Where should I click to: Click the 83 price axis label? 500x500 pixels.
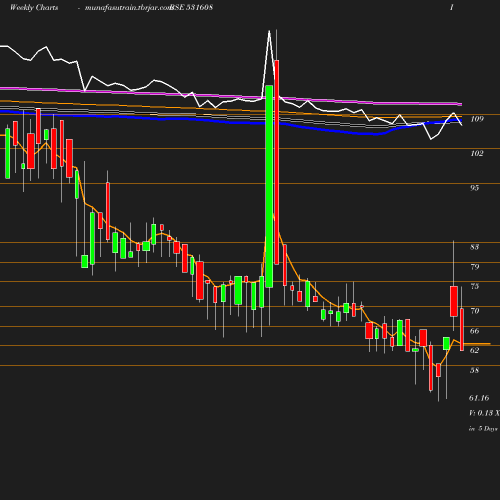click(474, 247)
